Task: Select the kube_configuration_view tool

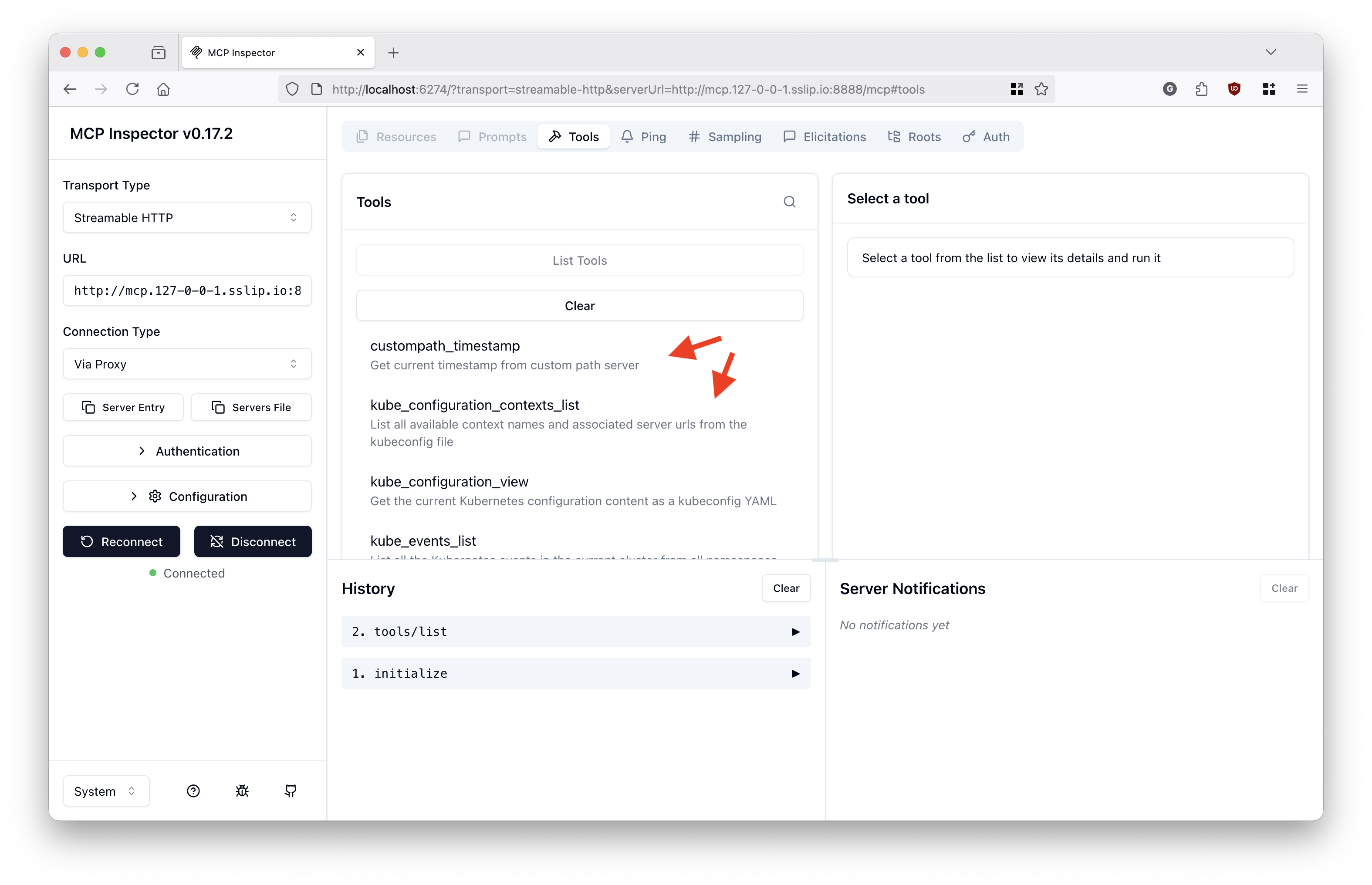Action: pyautogui.click(x=580, y=491)
